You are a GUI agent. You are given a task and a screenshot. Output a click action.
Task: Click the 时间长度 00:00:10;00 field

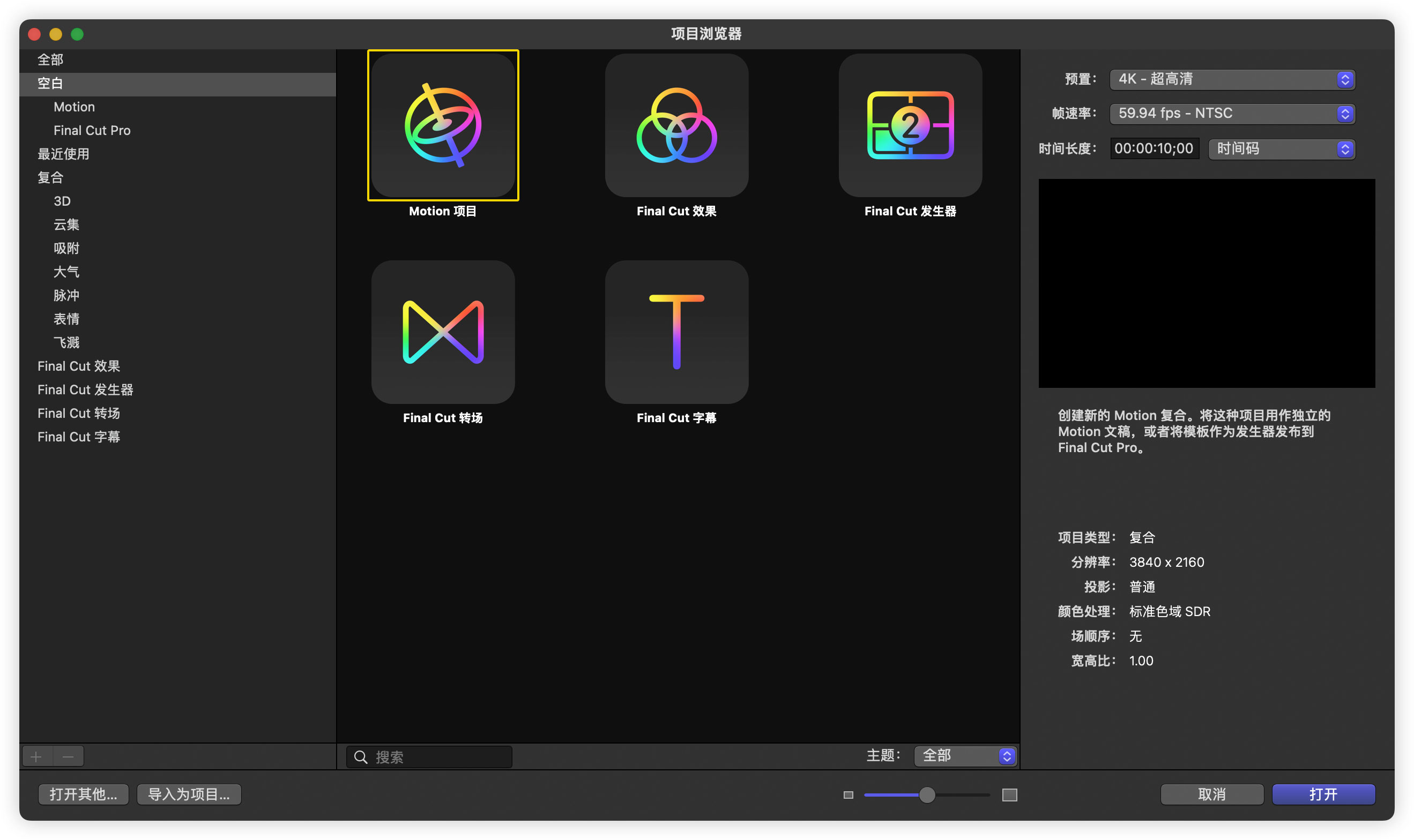(1154, 149)
